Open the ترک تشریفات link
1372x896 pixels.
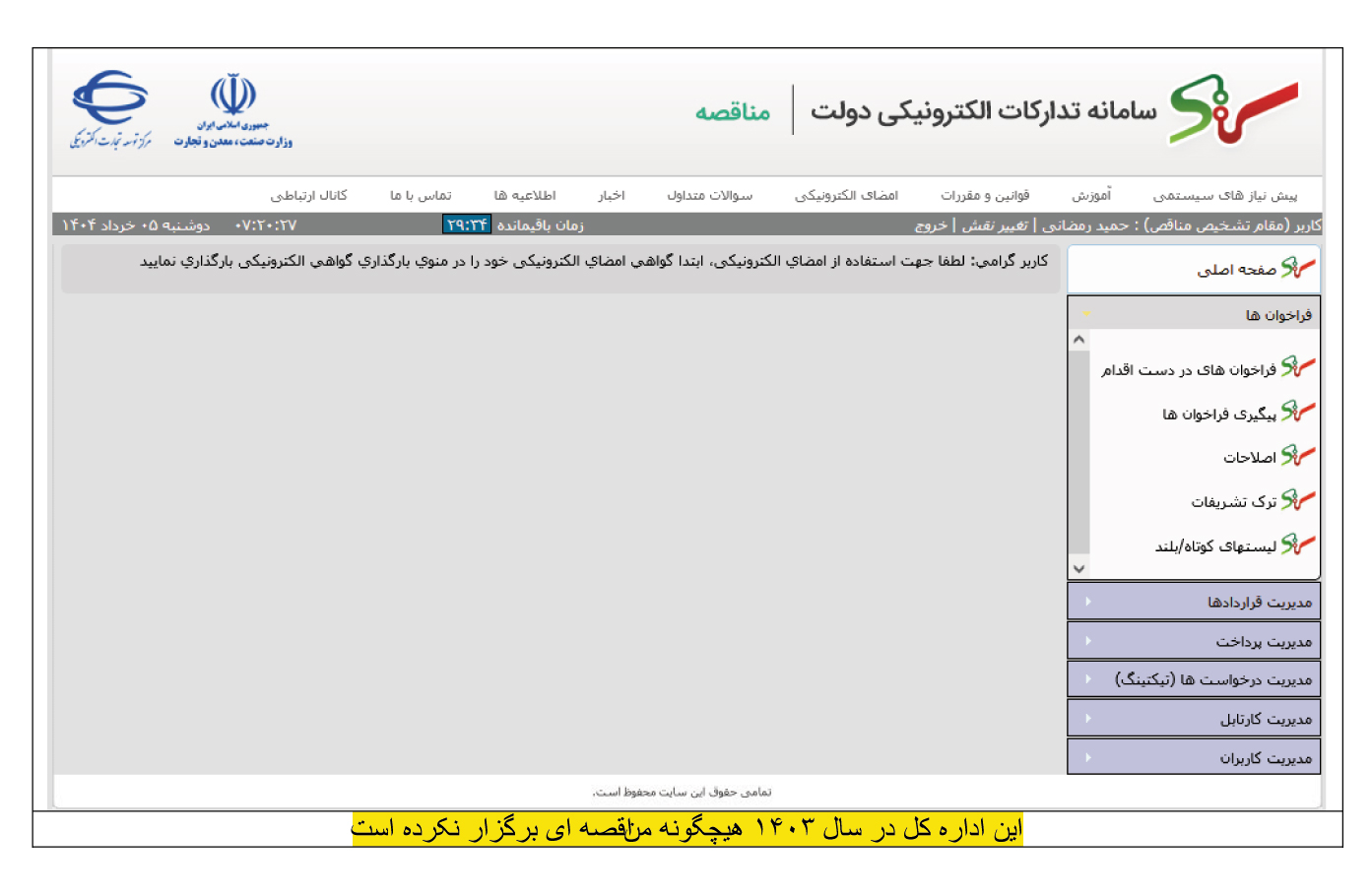(x=1234, y=501)
